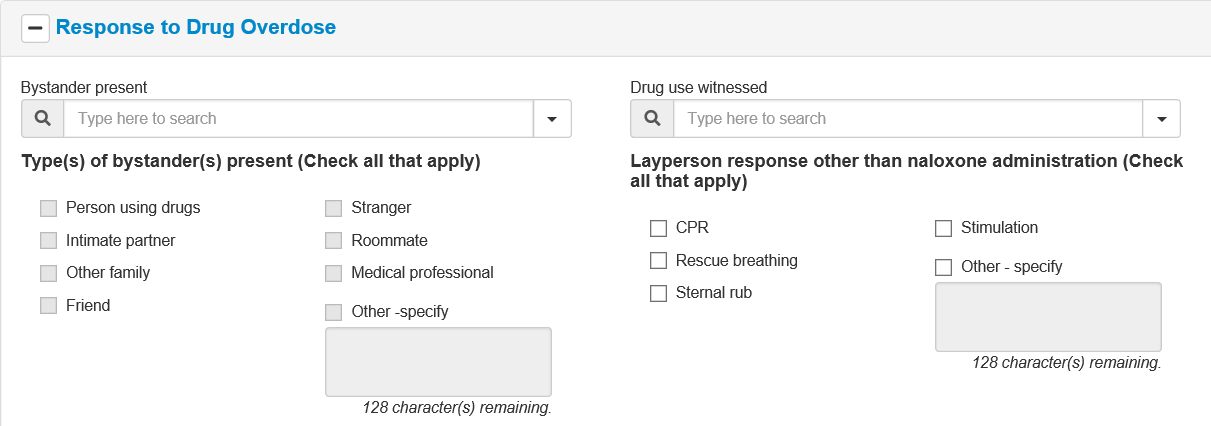Check the CPR response checkbox

[x=658, y=228]
